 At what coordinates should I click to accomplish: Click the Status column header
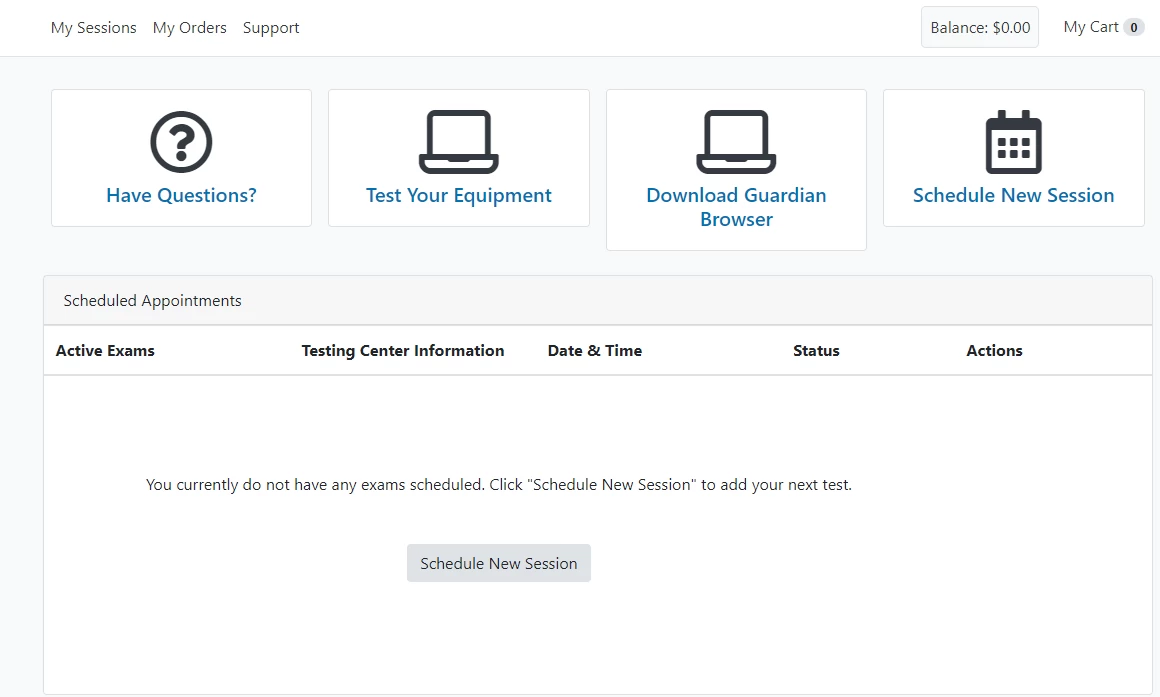816,351
